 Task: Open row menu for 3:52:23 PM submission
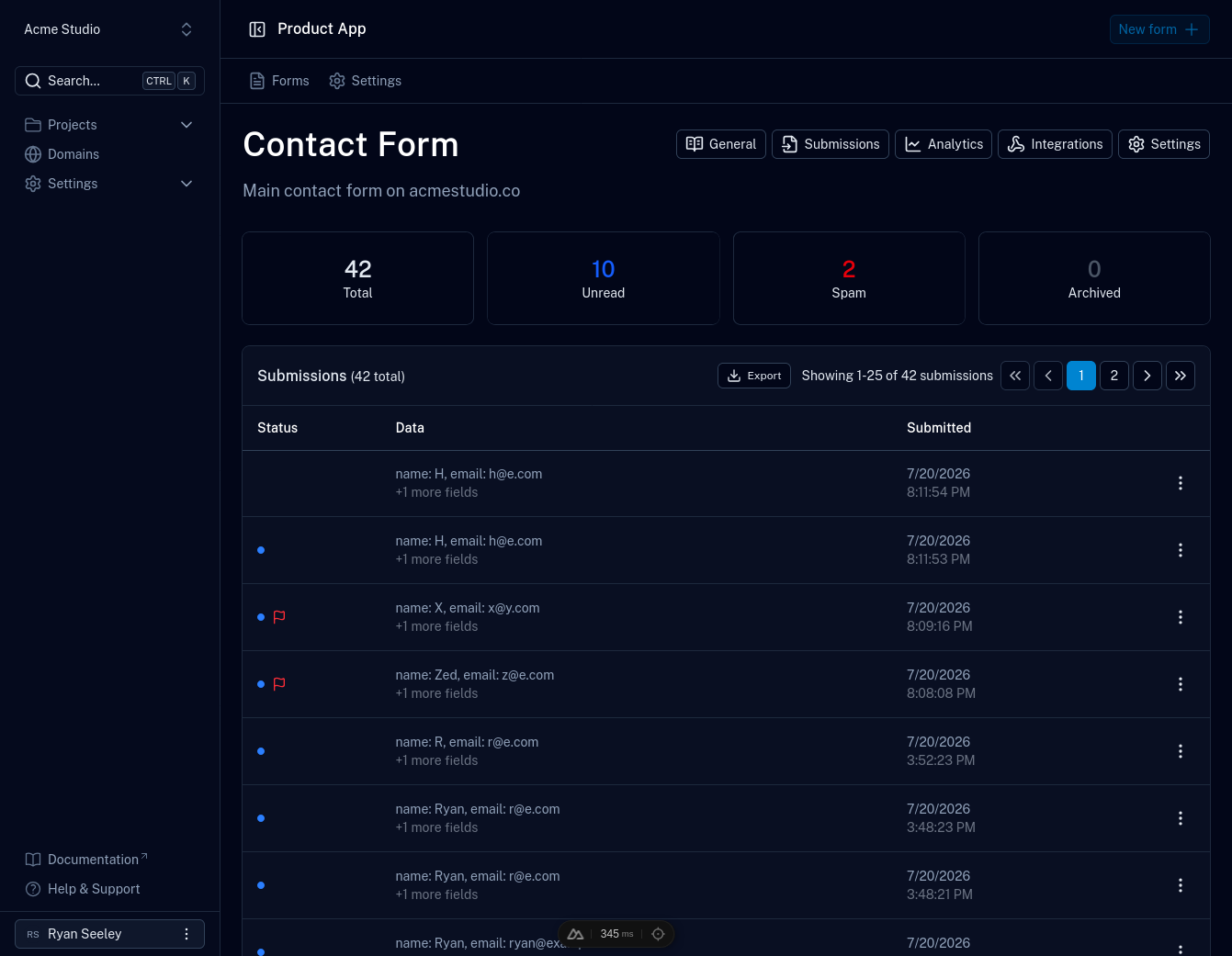[x=1181, y=751]
